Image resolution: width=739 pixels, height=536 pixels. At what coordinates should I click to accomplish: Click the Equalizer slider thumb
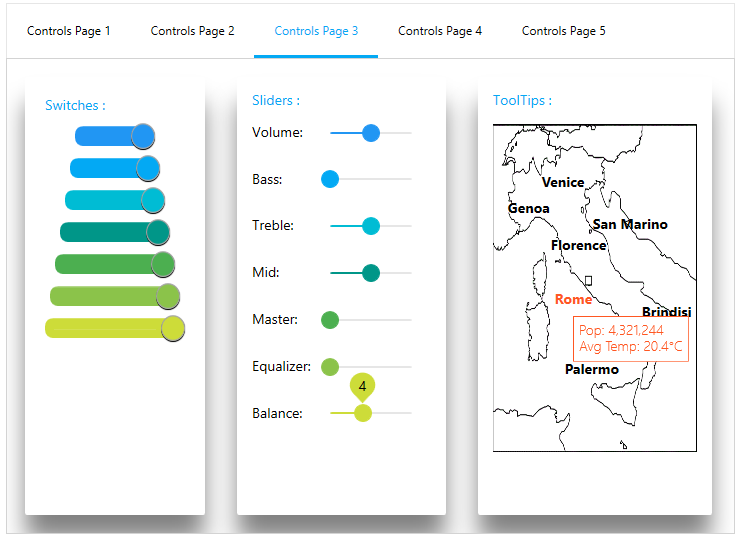[x=330, y=367]
